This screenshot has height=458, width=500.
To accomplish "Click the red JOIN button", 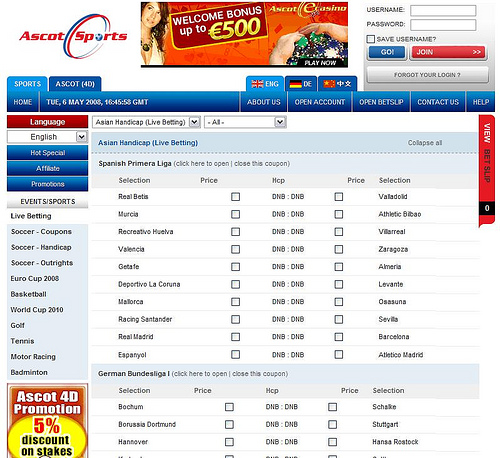I will click(x=448, y=52).
